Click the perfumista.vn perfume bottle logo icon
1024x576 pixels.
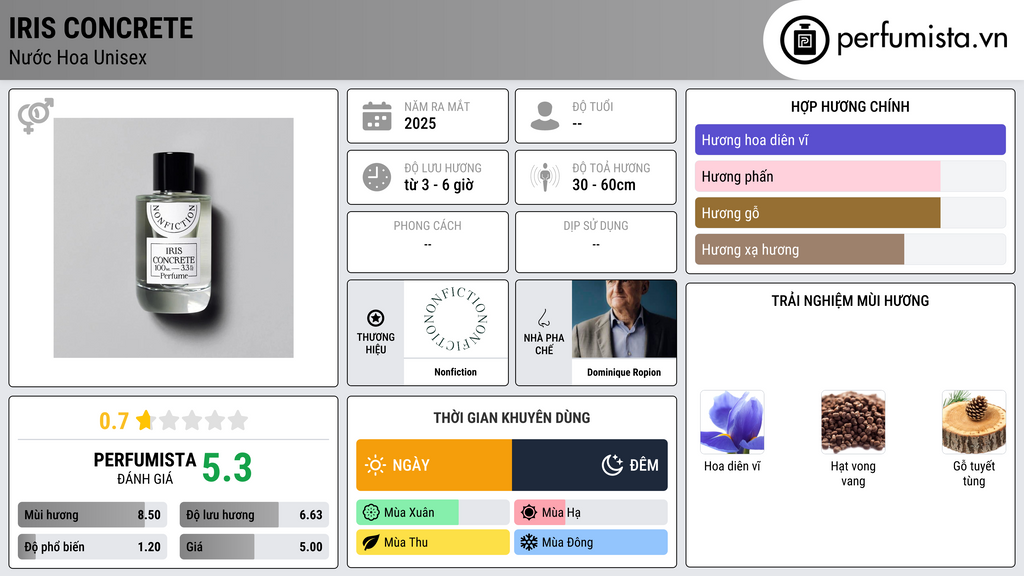coord(804,40)
